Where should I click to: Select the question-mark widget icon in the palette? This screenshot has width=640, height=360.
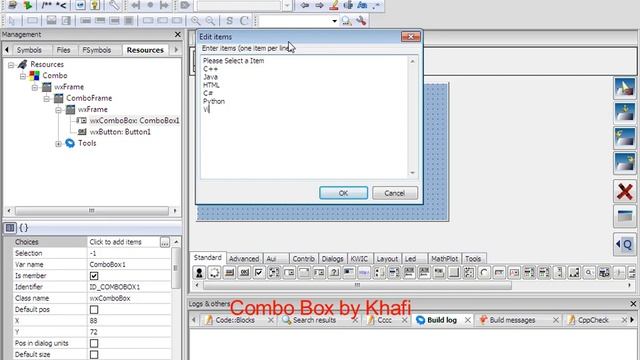pyautogui.click(x=334, y=272)
